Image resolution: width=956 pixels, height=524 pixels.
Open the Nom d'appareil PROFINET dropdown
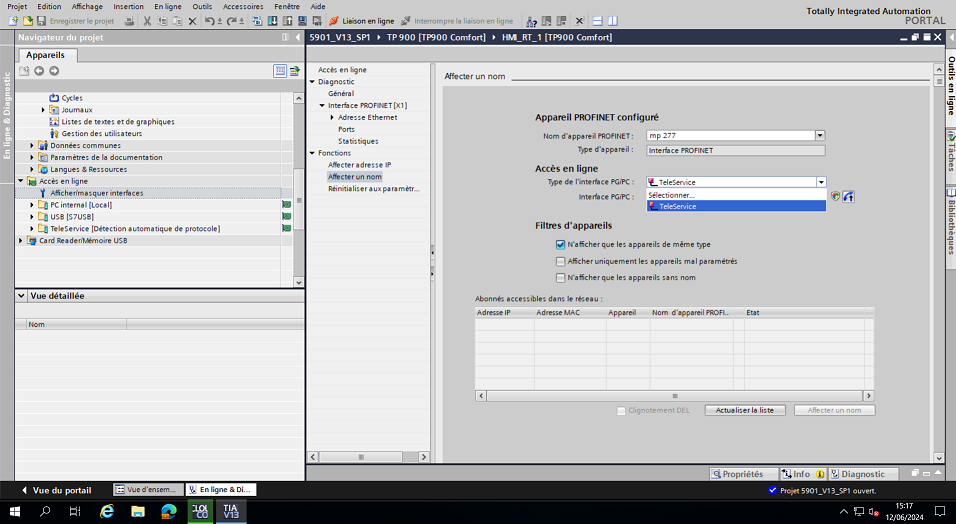coord(820,135)
